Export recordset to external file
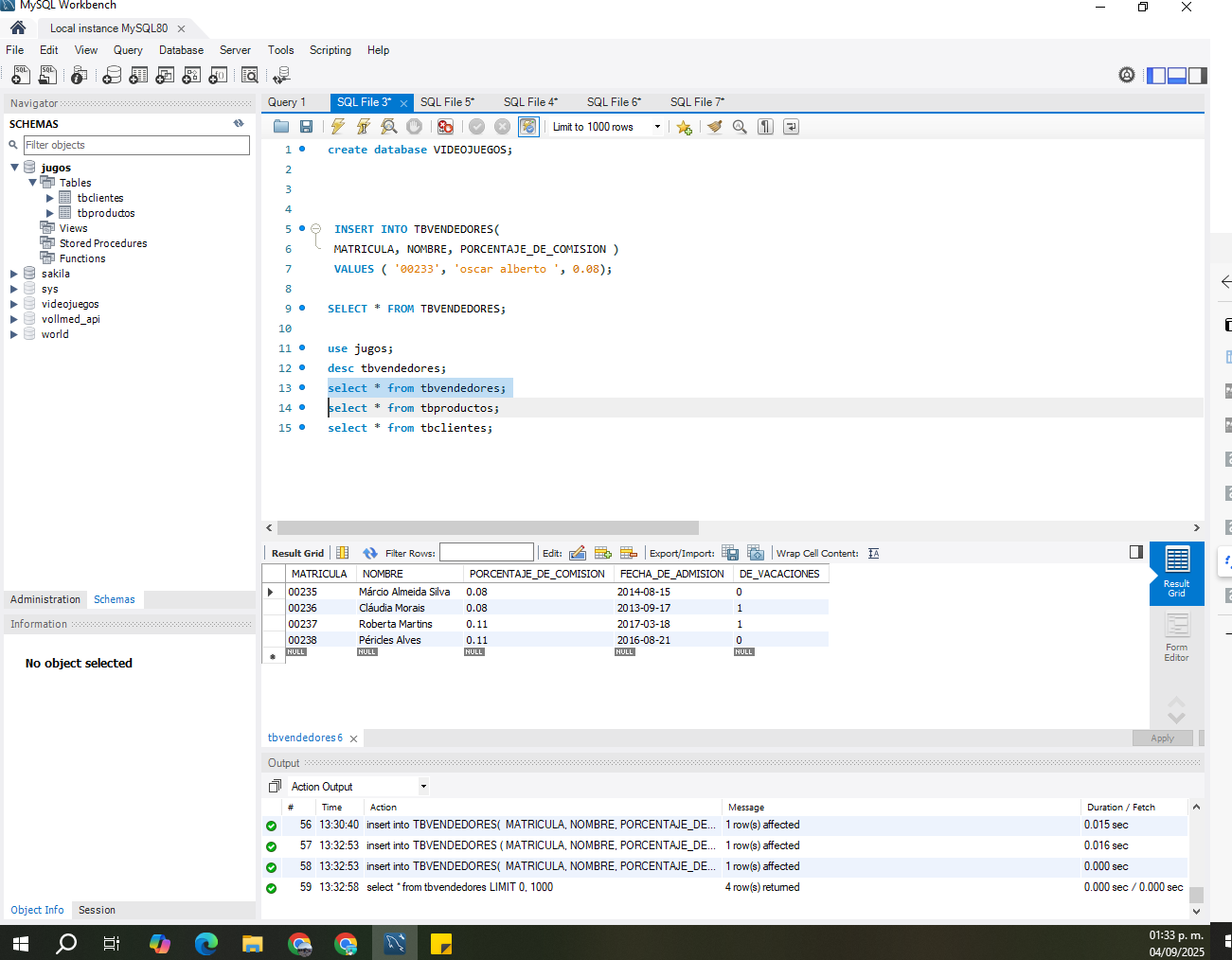 (x=730, y=553)
